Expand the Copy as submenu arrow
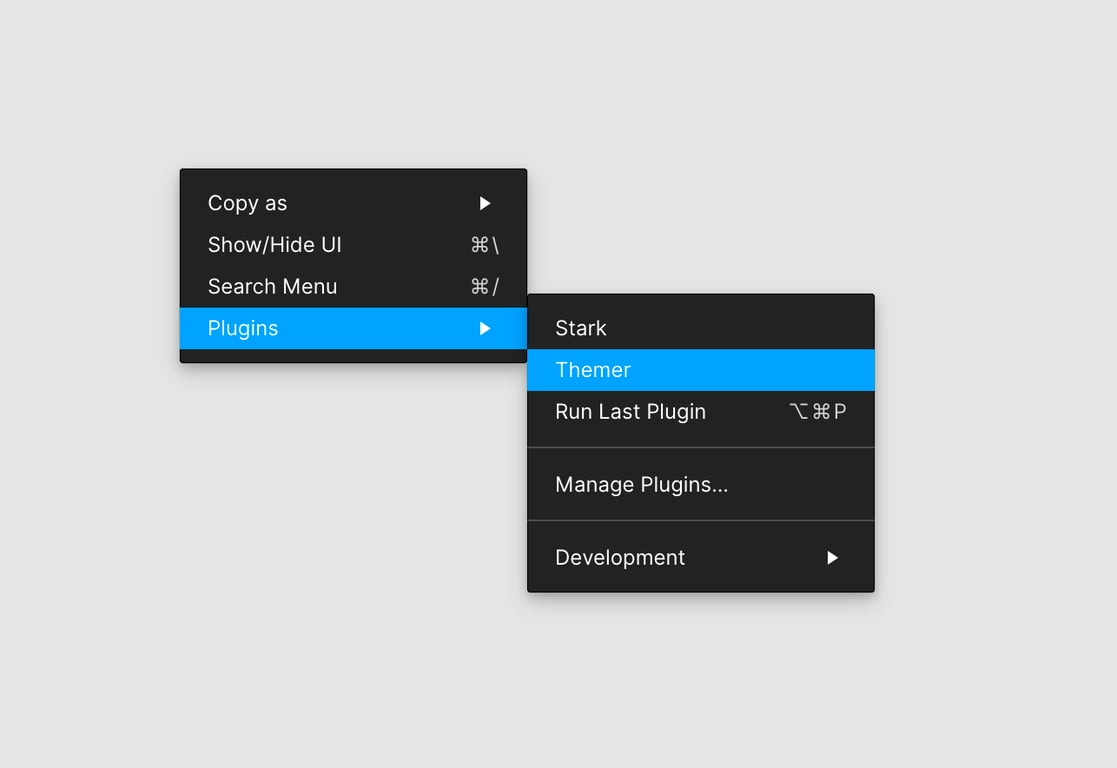 point(485,203)
